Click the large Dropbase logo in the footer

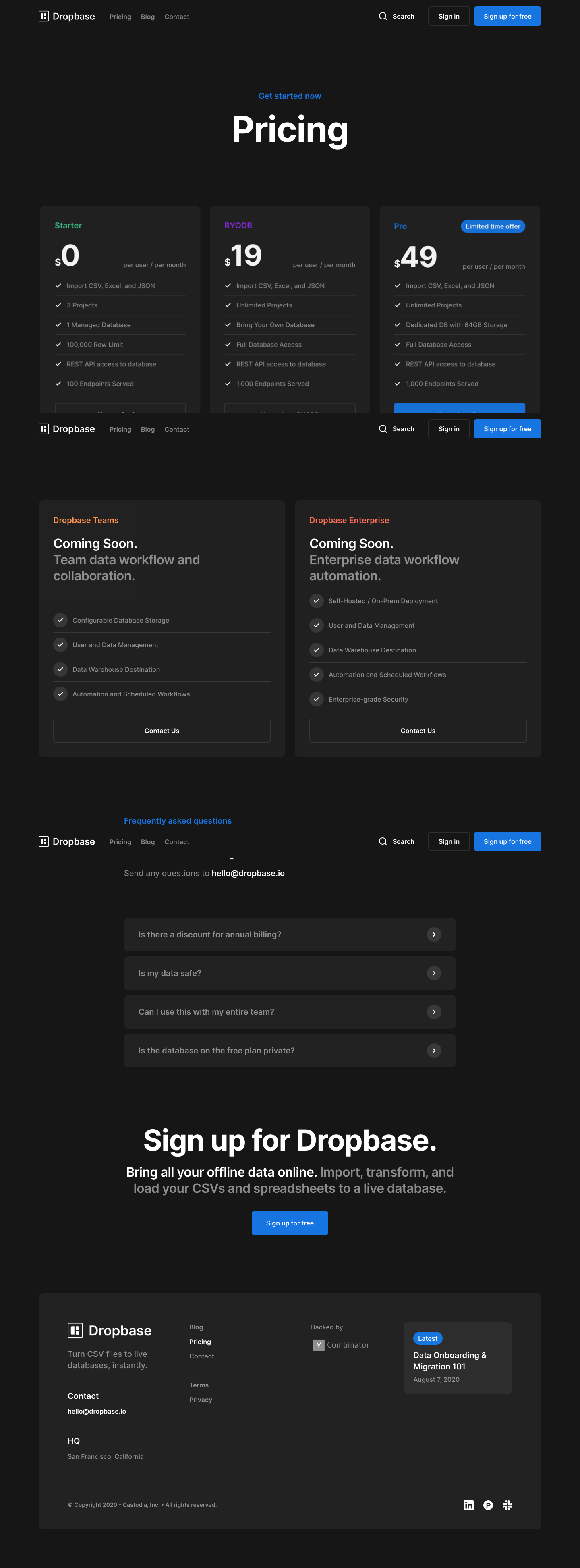110,1331
